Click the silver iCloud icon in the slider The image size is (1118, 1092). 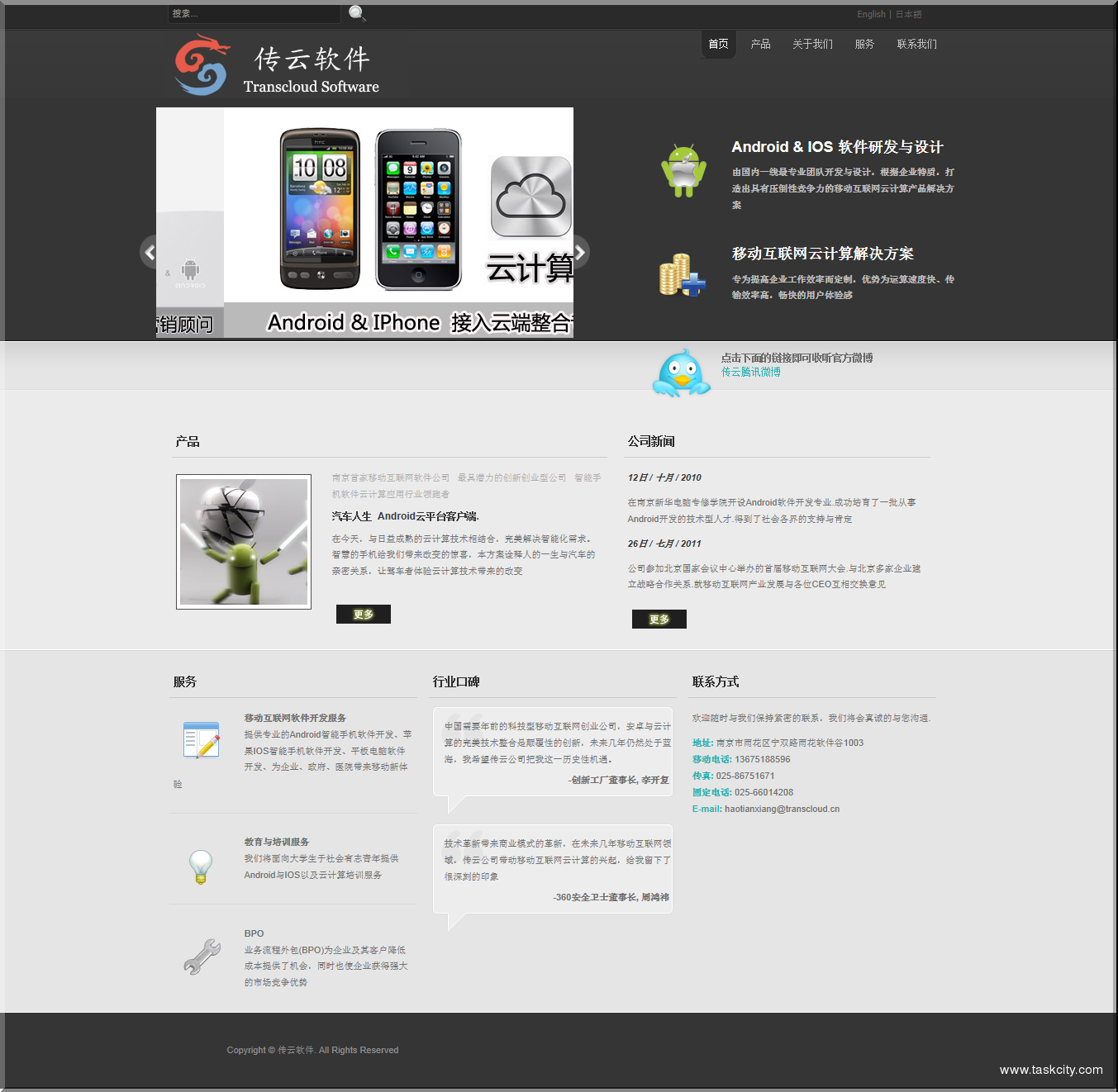531,197
